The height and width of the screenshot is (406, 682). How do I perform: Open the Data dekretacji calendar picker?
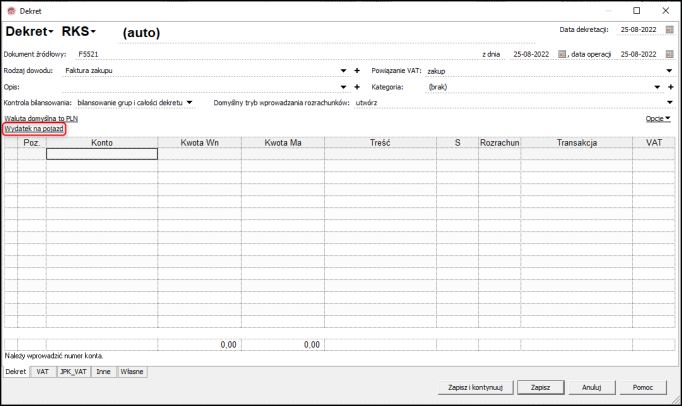[x=669, y=30]
